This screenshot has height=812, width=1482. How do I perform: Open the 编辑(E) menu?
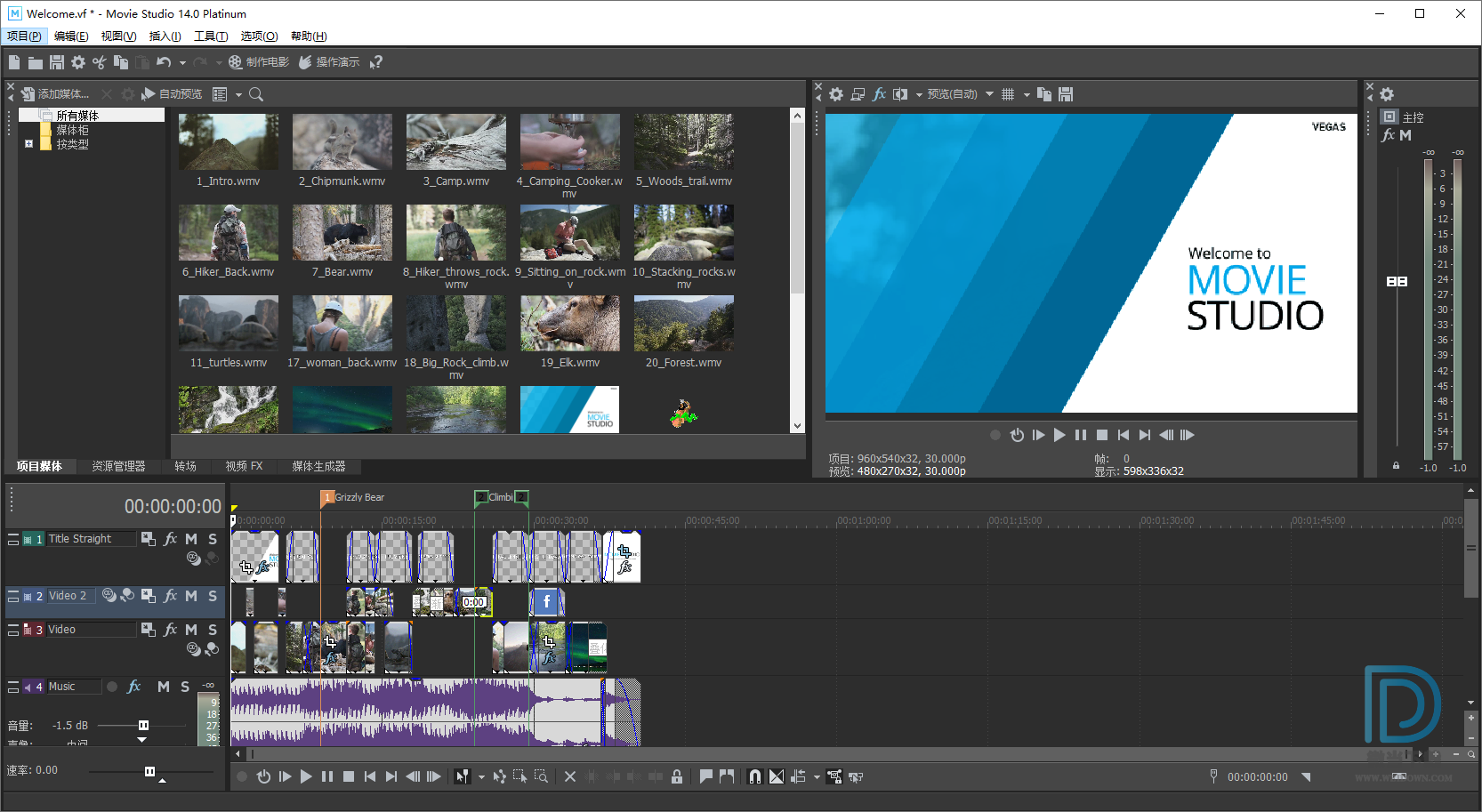point(71,36)
